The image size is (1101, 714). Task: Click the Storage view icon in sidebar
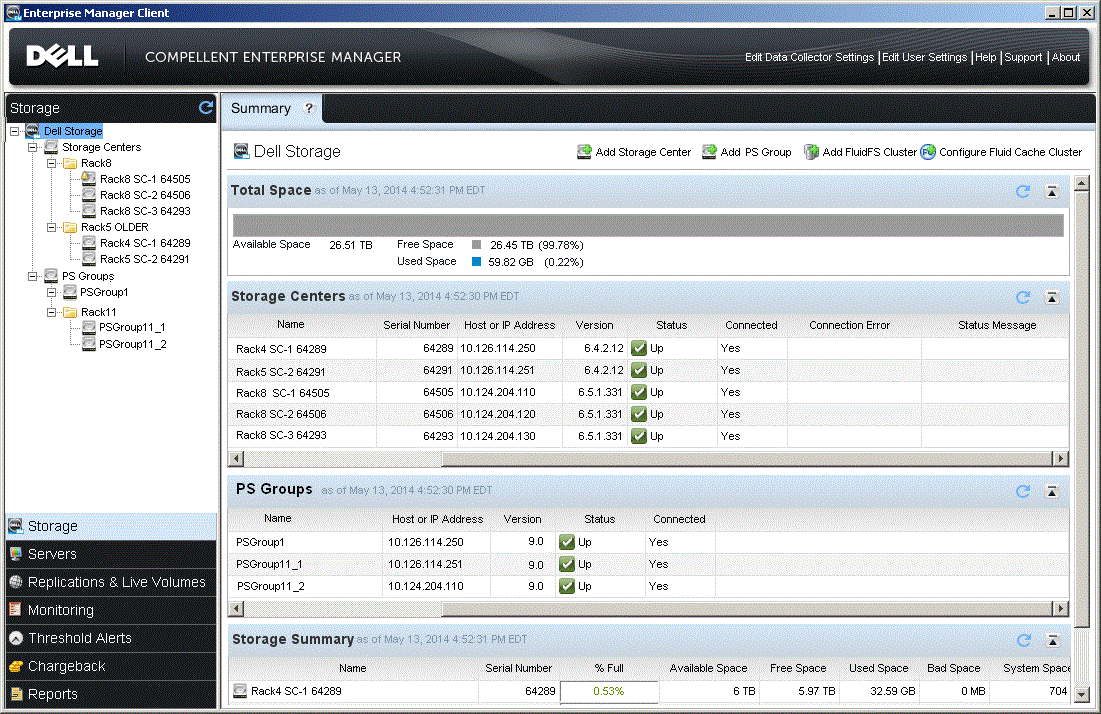point(15,526)
